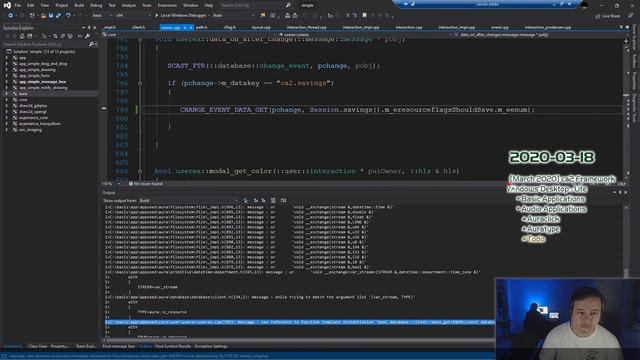Expand the app_simple_drawing project
Screen dimensions: 640x360
coord(7,70)
